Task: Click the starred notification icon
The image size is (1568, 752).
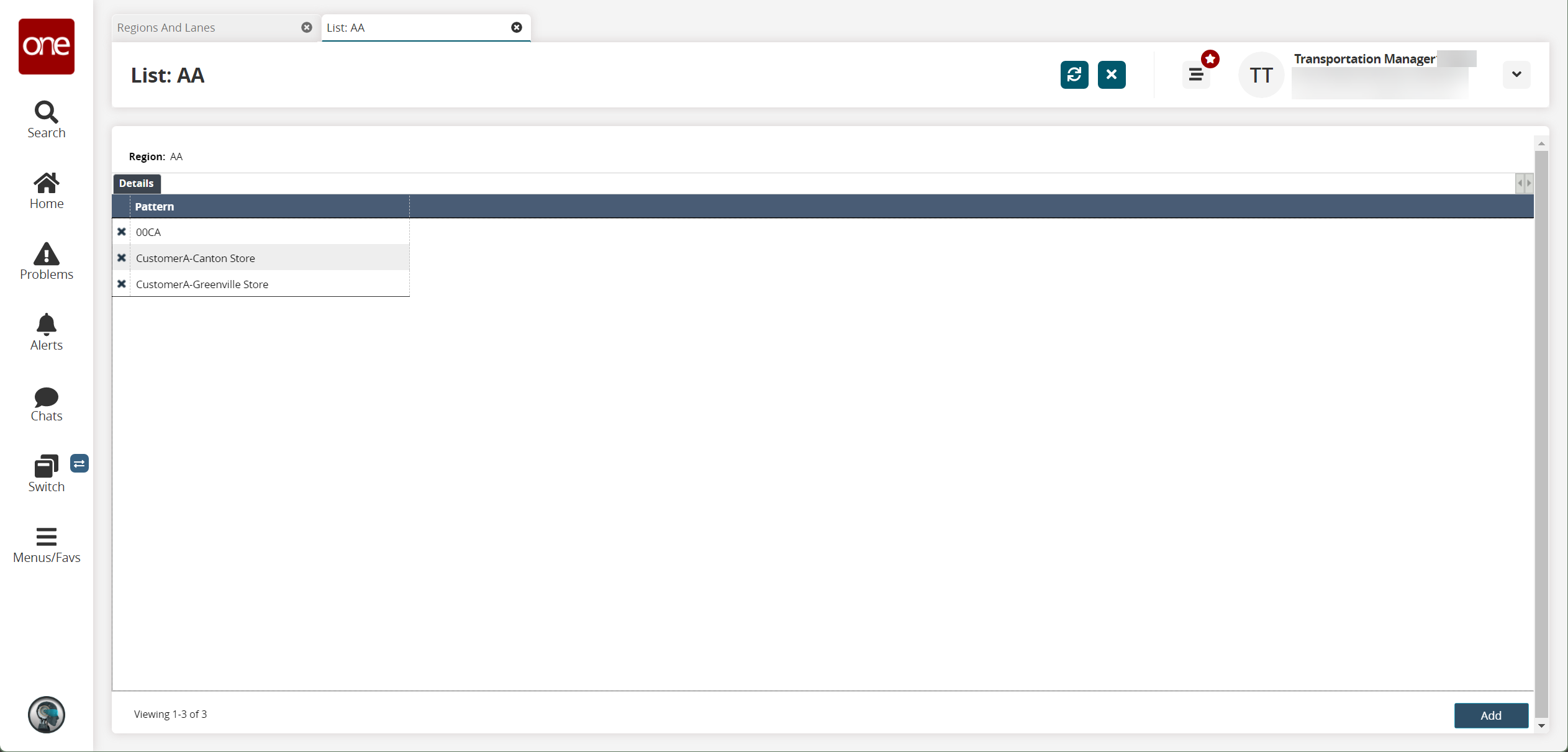Action: tap(1211, 59)
